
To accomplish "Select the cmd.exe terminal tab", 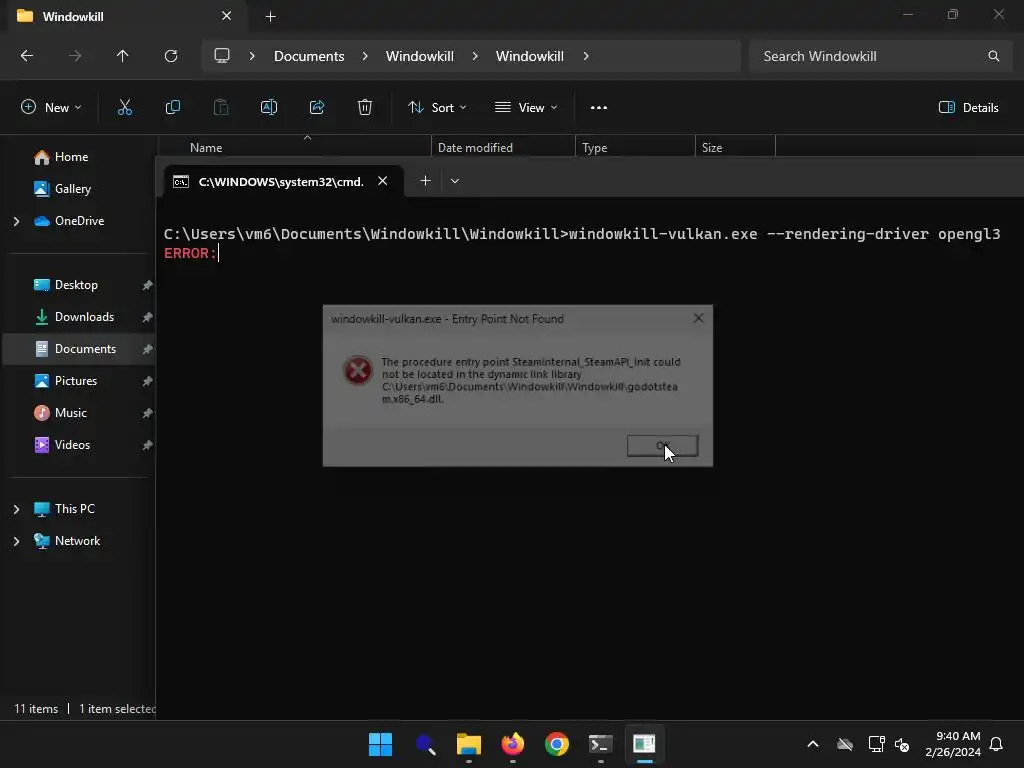I will pyautogui.click(x=283, y=181).
